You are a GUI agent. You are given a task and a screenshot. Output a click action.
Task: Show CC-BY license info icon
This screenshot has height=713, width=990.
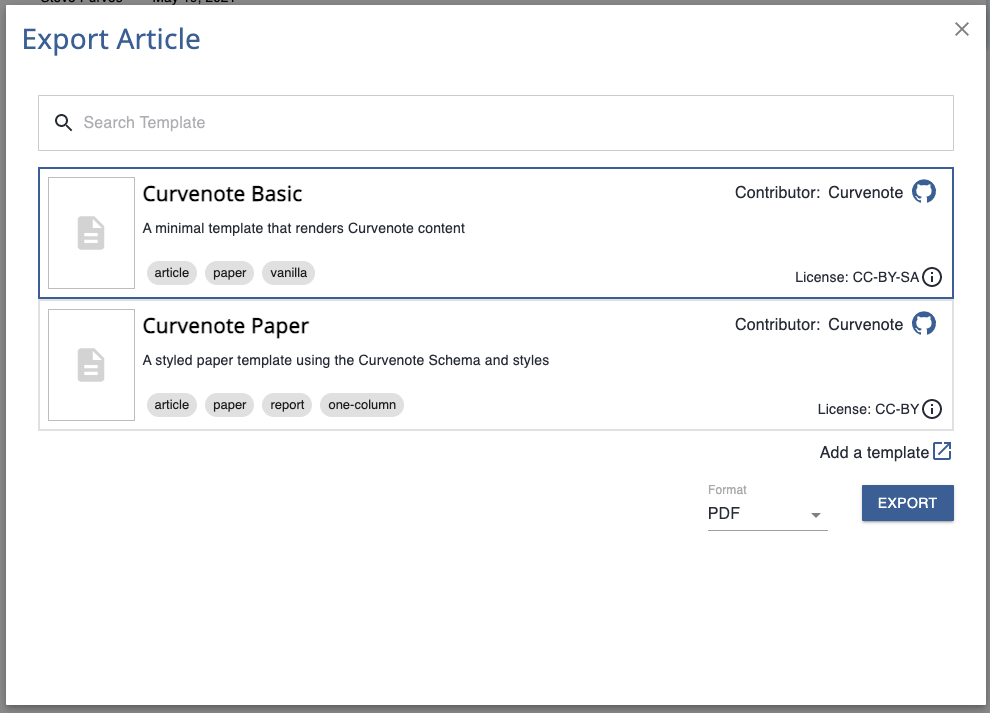click(x=931, y=409)
